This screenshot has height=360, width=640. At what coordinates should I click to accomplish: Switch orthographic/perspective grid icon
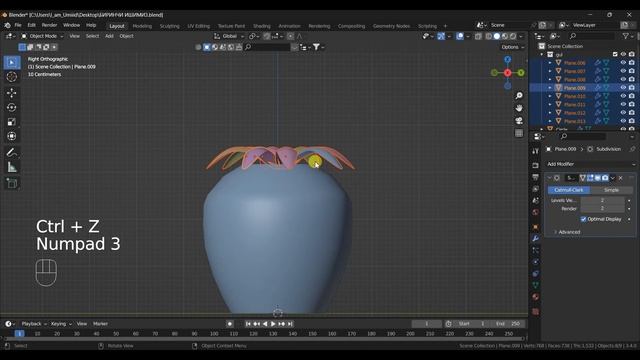[519, 133]
